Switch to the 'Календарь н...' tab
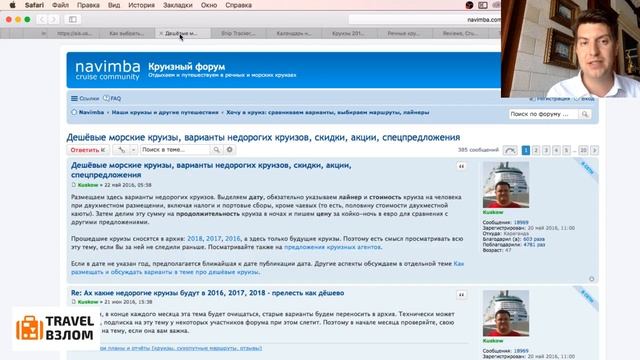The width and height of the screenshot is (640, 360). (x=294, y=33)
